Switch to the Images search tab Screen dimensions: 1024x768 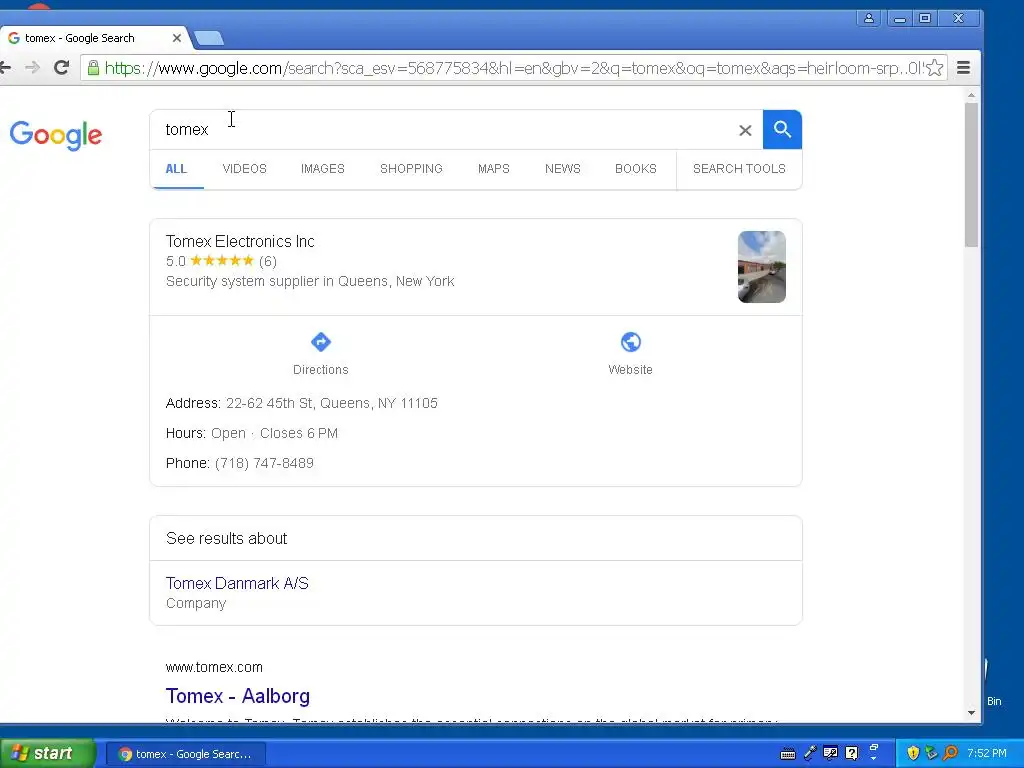click(323, 168)
